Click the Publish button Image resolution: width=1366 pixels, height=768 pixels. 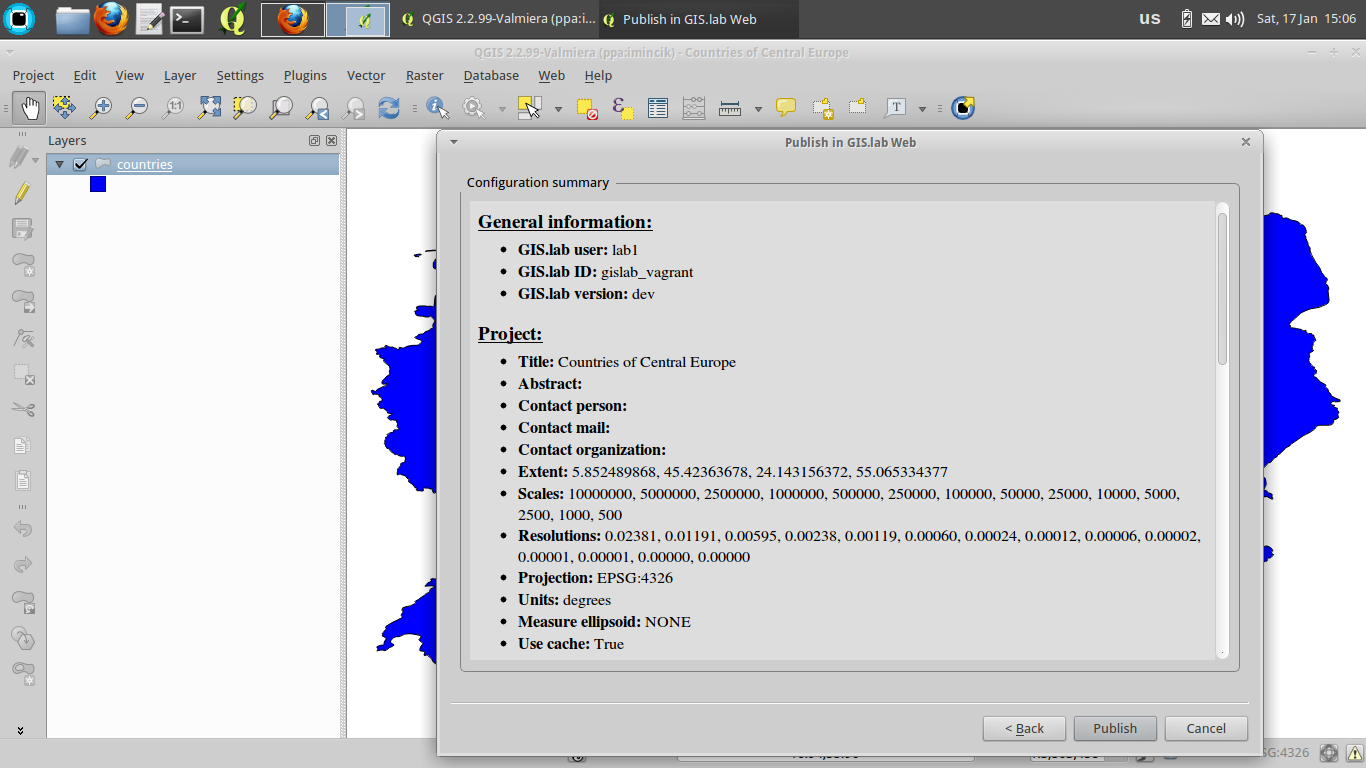pos(1115,728)
